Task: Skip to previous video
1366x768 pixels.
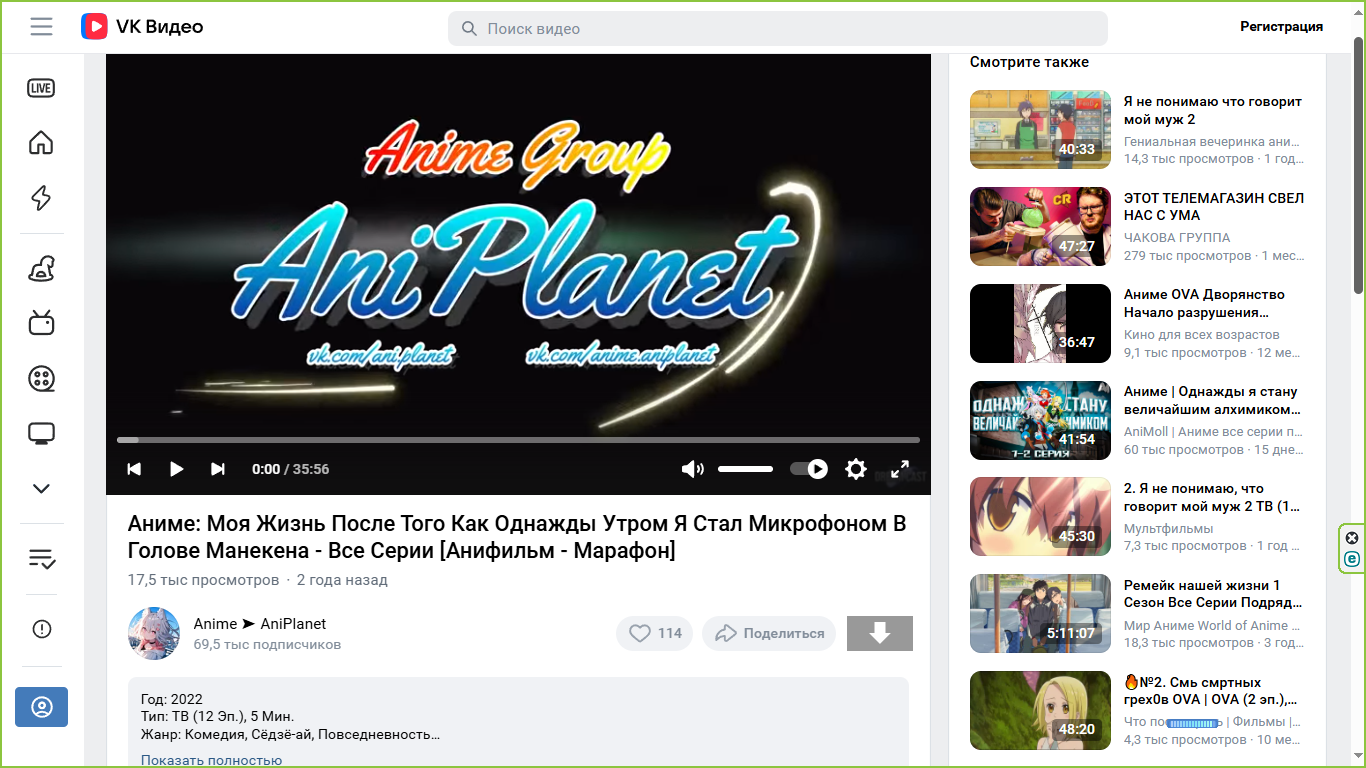Action: 134,469
